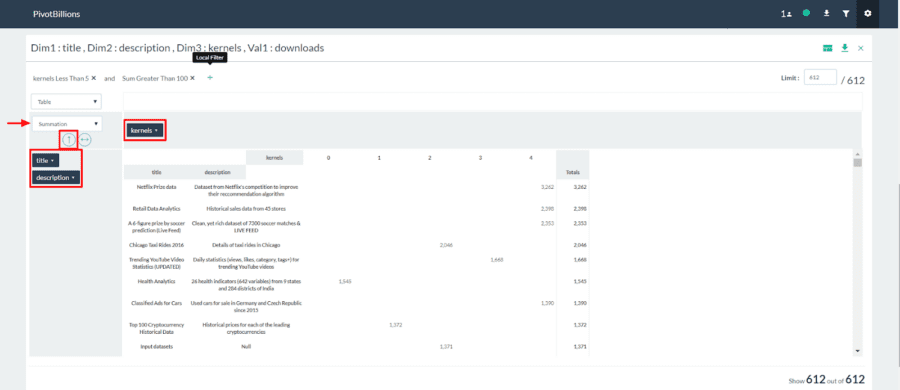The width and height of the screenshot is (900, 390).
Task: Remove the 'Sum Greater Than 100' filter
Action: [192, 78]
